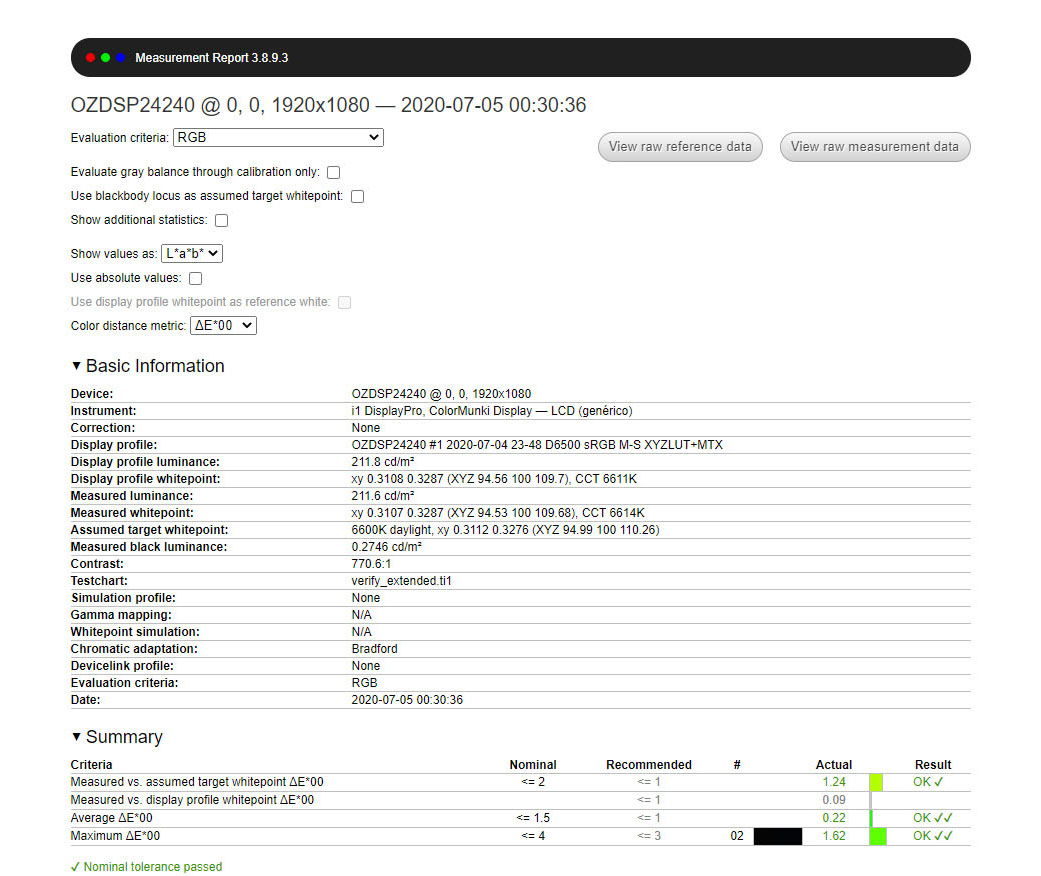Tick the Use absolute values checkbox
1041x876 pixels.
tap(195, 278)
